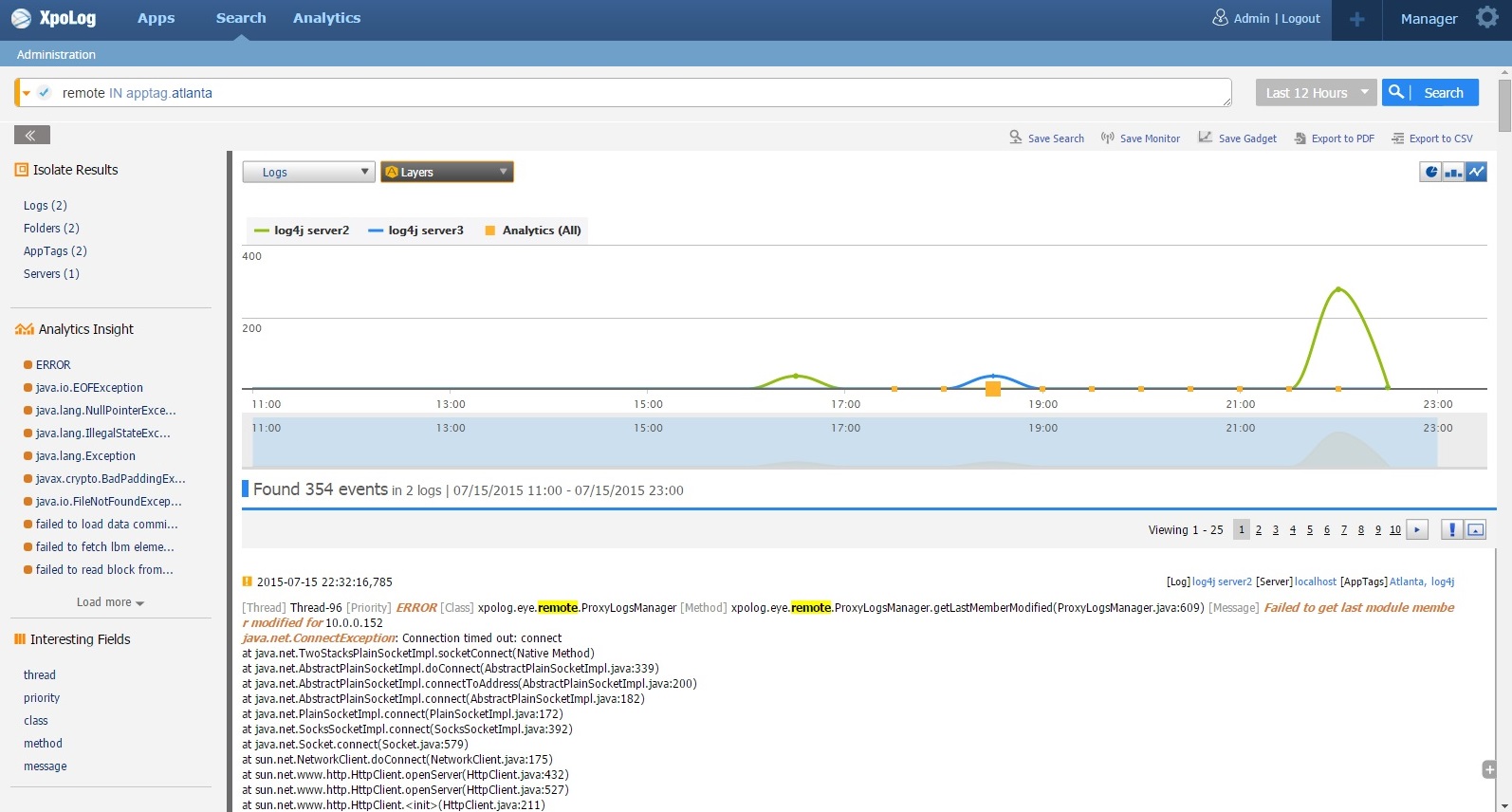Image resolution: width=1512 pixels, height=812 pixels.
Task: Toggle the log4j server2 legend series
Action: pos(302,231)
